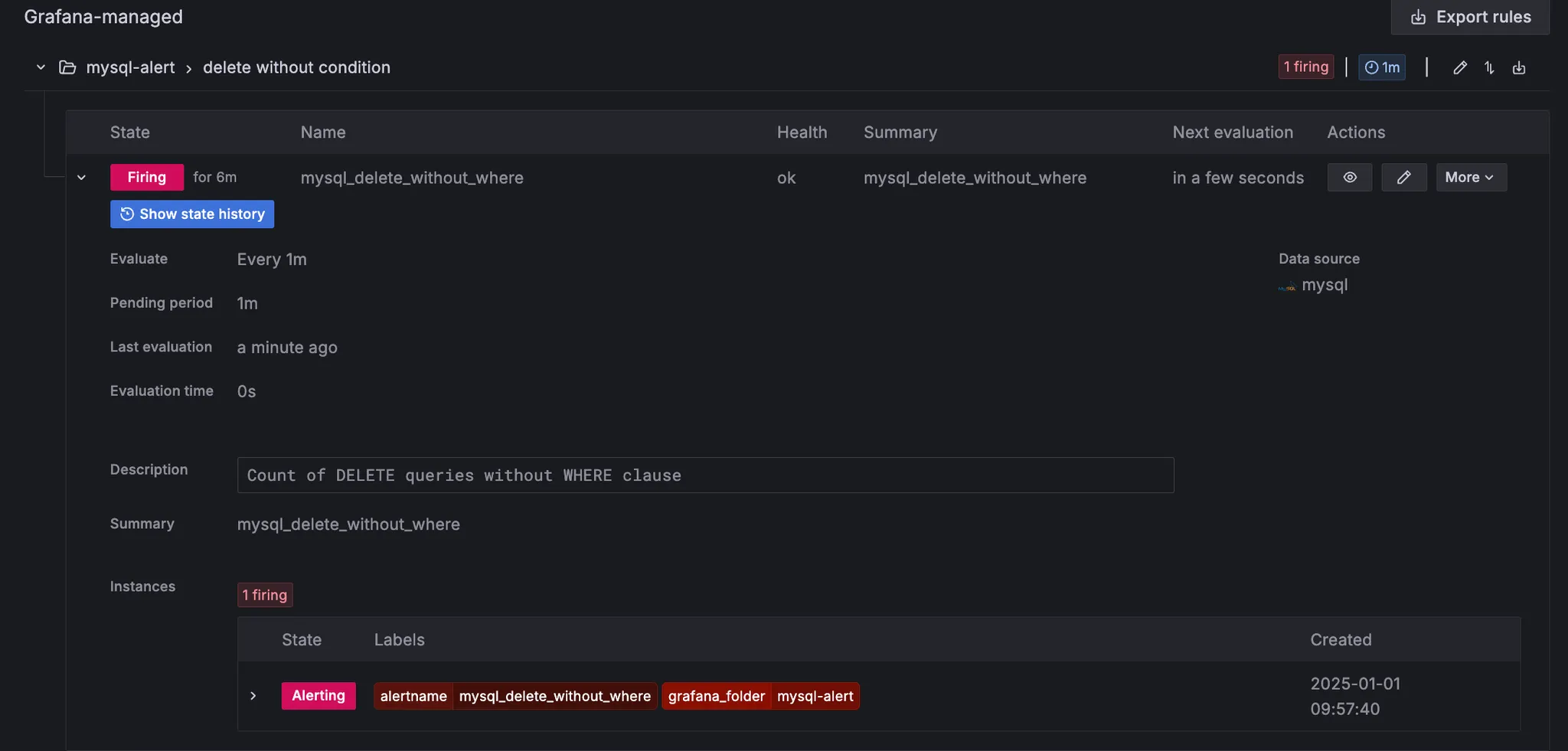
Task: Click the ok health status
Action: (x=786, y=178)
